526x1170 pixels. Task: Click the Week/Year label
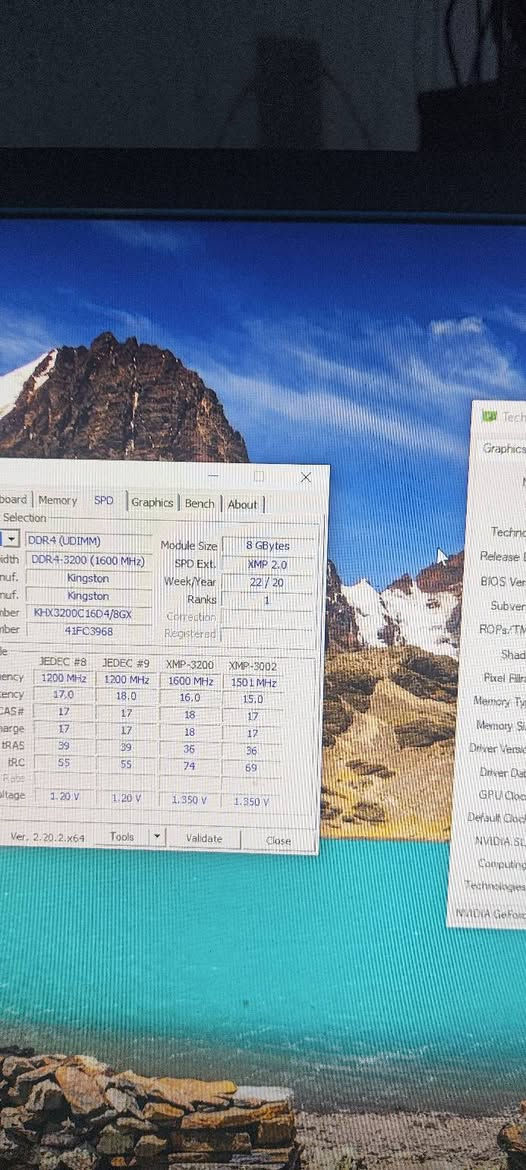click(x=190, y=581)
